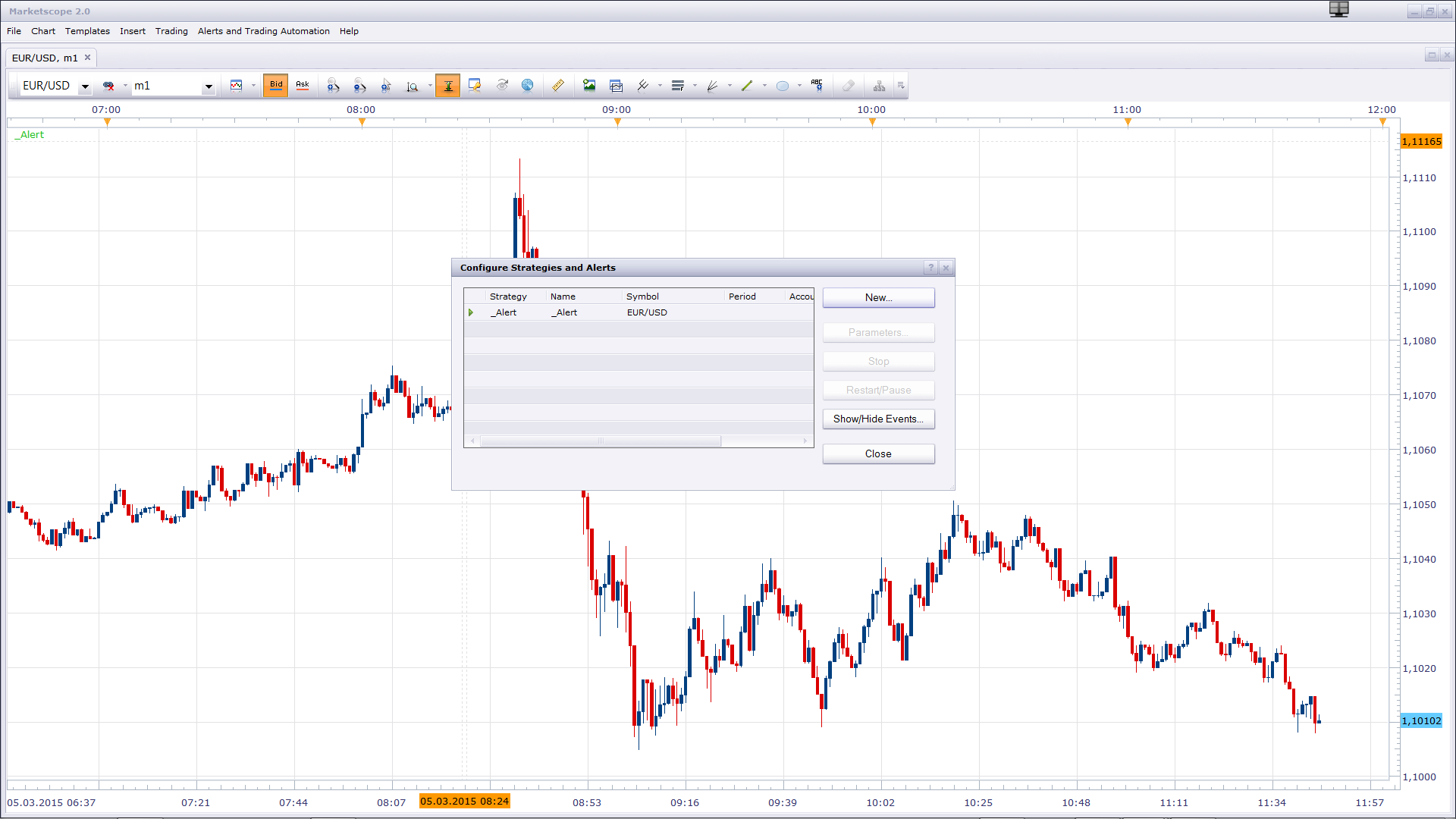Open the Templates menu
The image size is (1456, 819).
coord(87,31)
